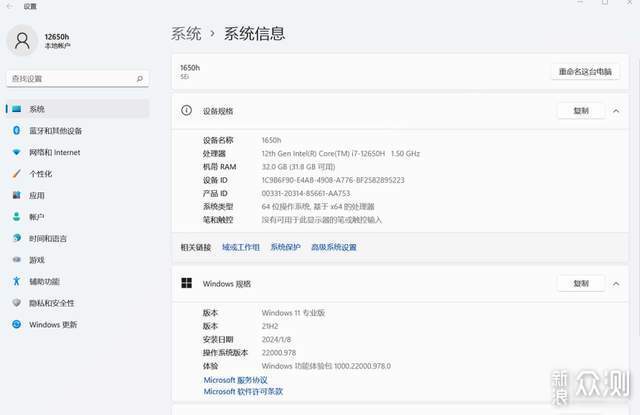The image size is (640, 415).
Task: Open 蓝牙和其他设备 settings
Action: [x=78, y=131]
